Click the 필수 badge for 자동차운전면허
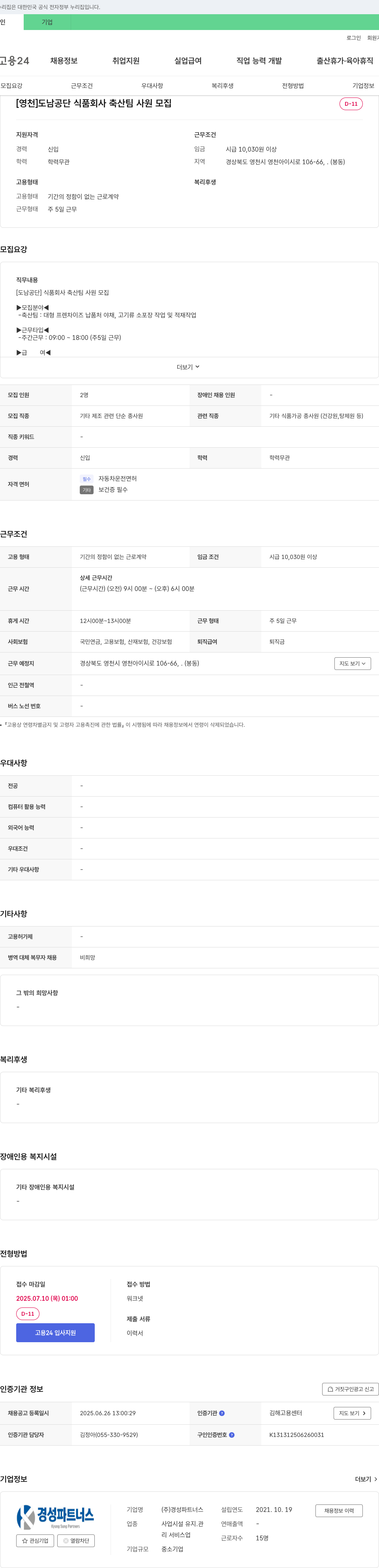The height and width of the screenshot is (1568, 379). click(x=86, y=479)
